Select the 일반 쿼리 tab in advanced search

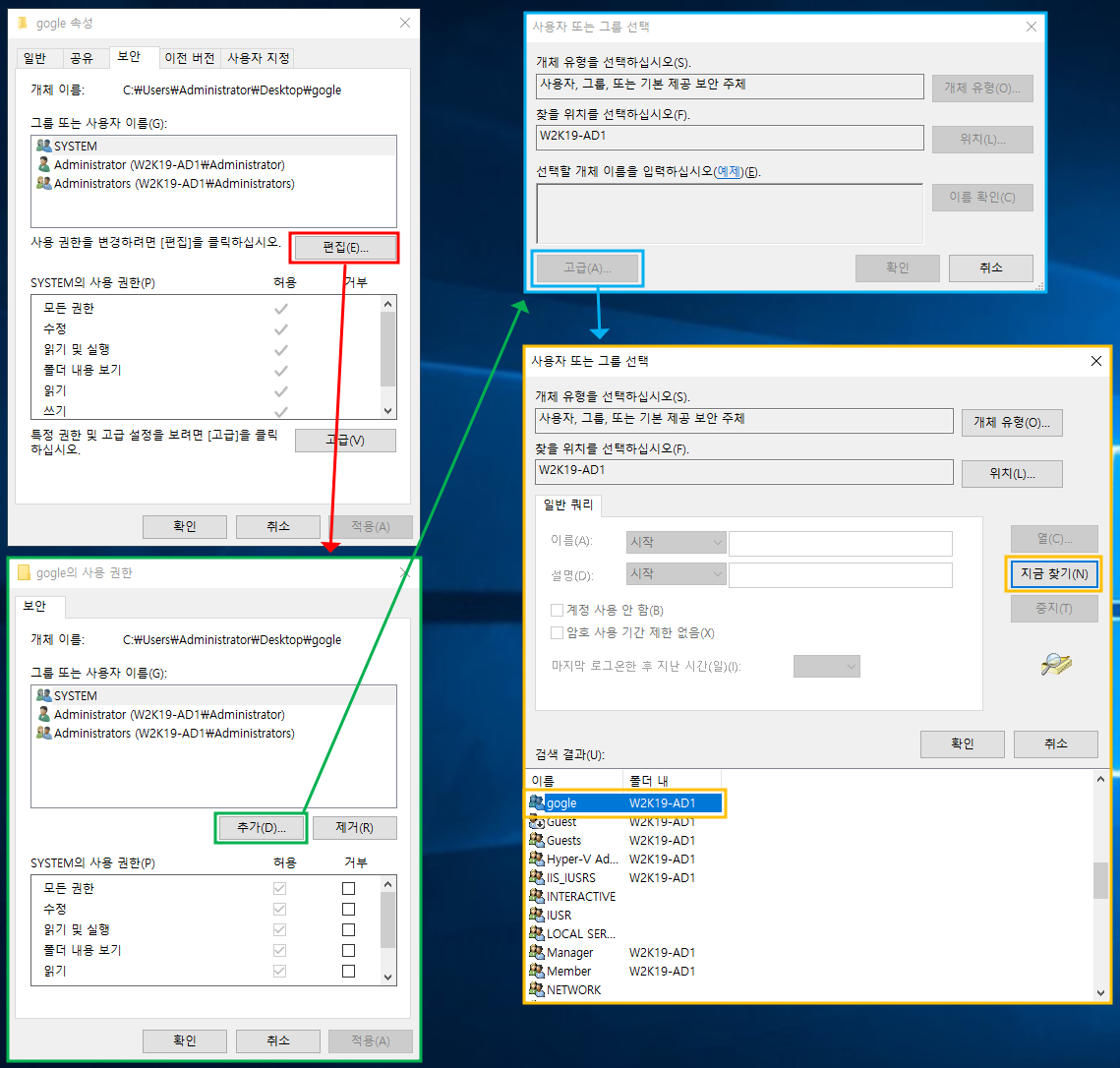coord(567,505)
